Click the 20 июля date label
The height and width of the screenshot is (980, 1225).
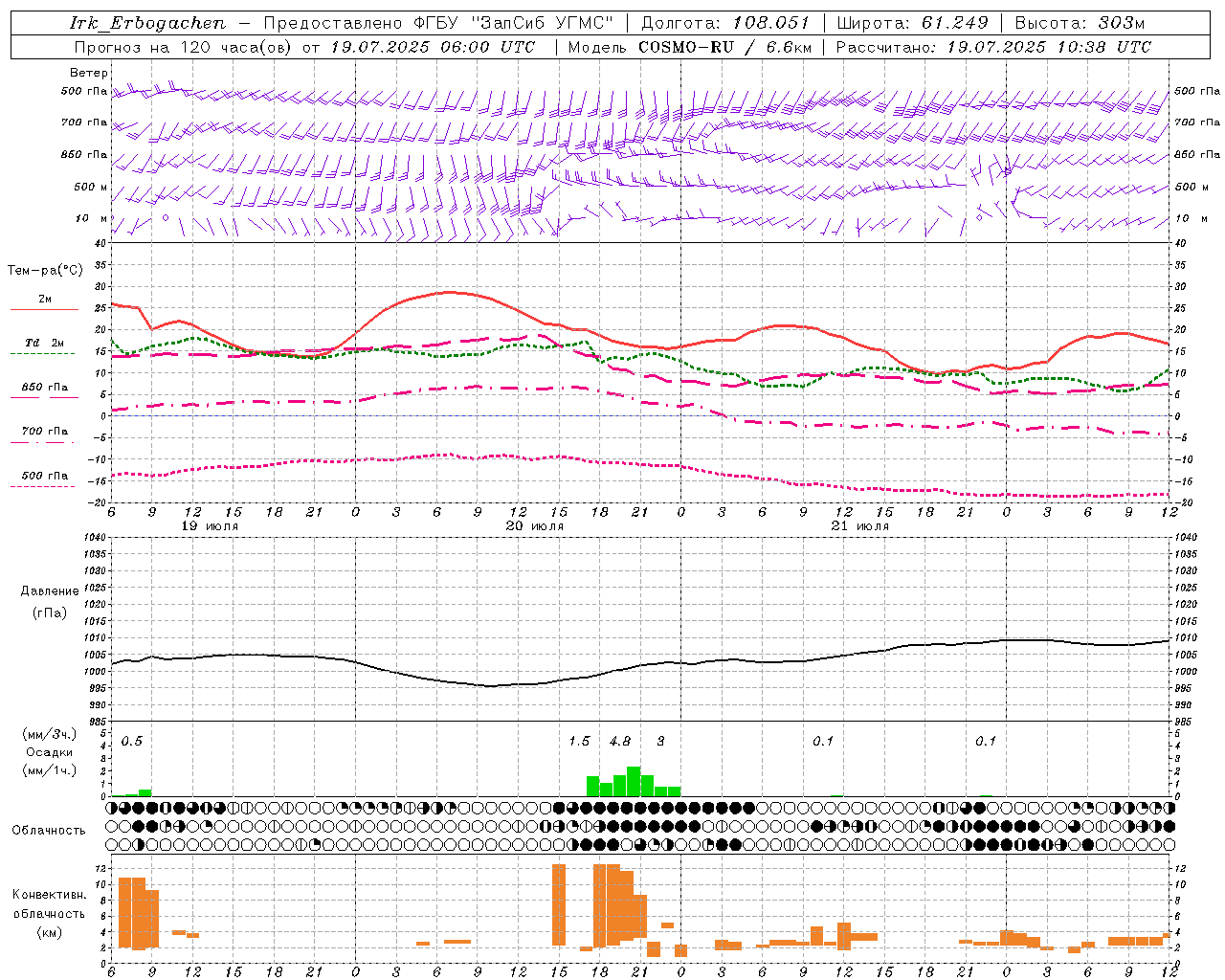click(x=535, y=526)
